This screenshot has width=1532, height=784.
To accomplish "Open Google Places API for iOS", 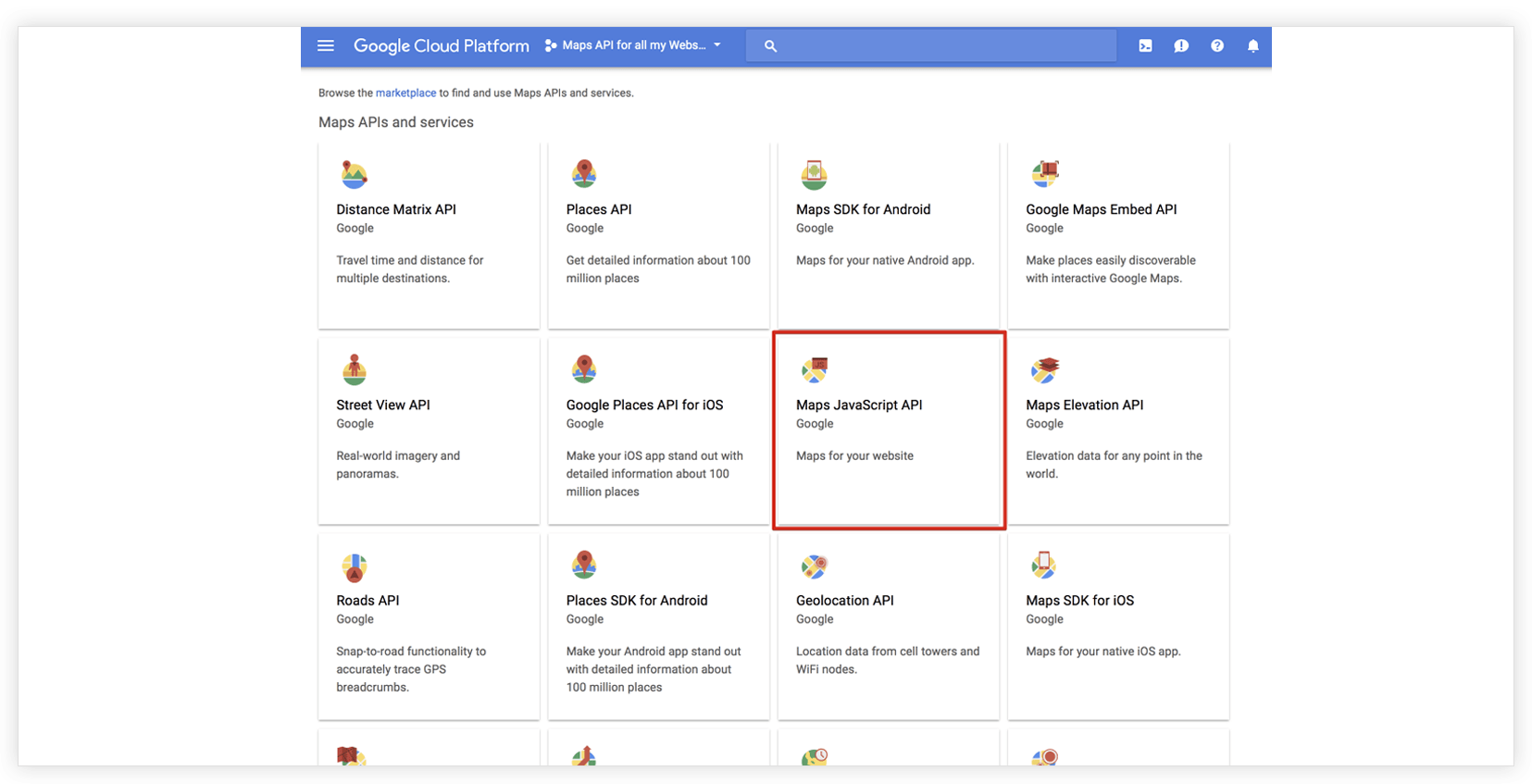I will point(658,430).
